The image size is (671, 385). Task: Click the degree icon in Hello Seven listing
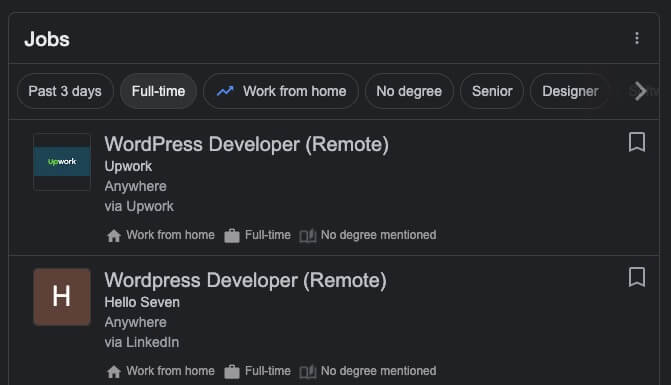pyautogui.click(x=308, y=372)
